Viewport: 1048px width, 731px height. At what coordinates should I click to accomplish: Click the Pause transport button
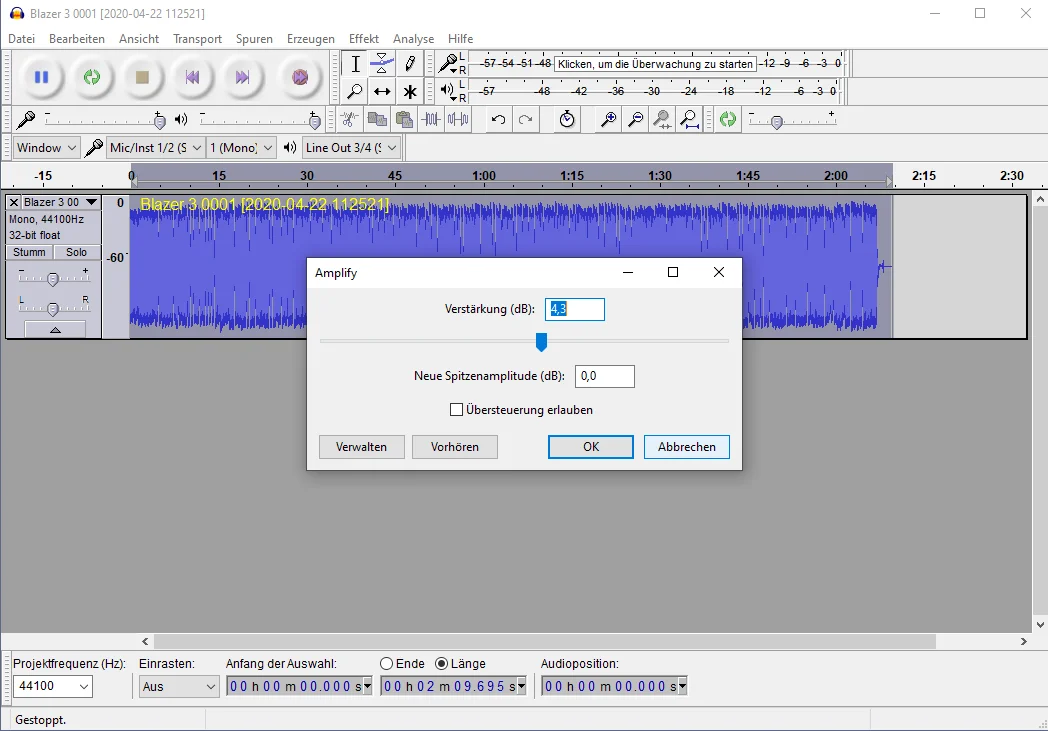click(x=41, y=77)
